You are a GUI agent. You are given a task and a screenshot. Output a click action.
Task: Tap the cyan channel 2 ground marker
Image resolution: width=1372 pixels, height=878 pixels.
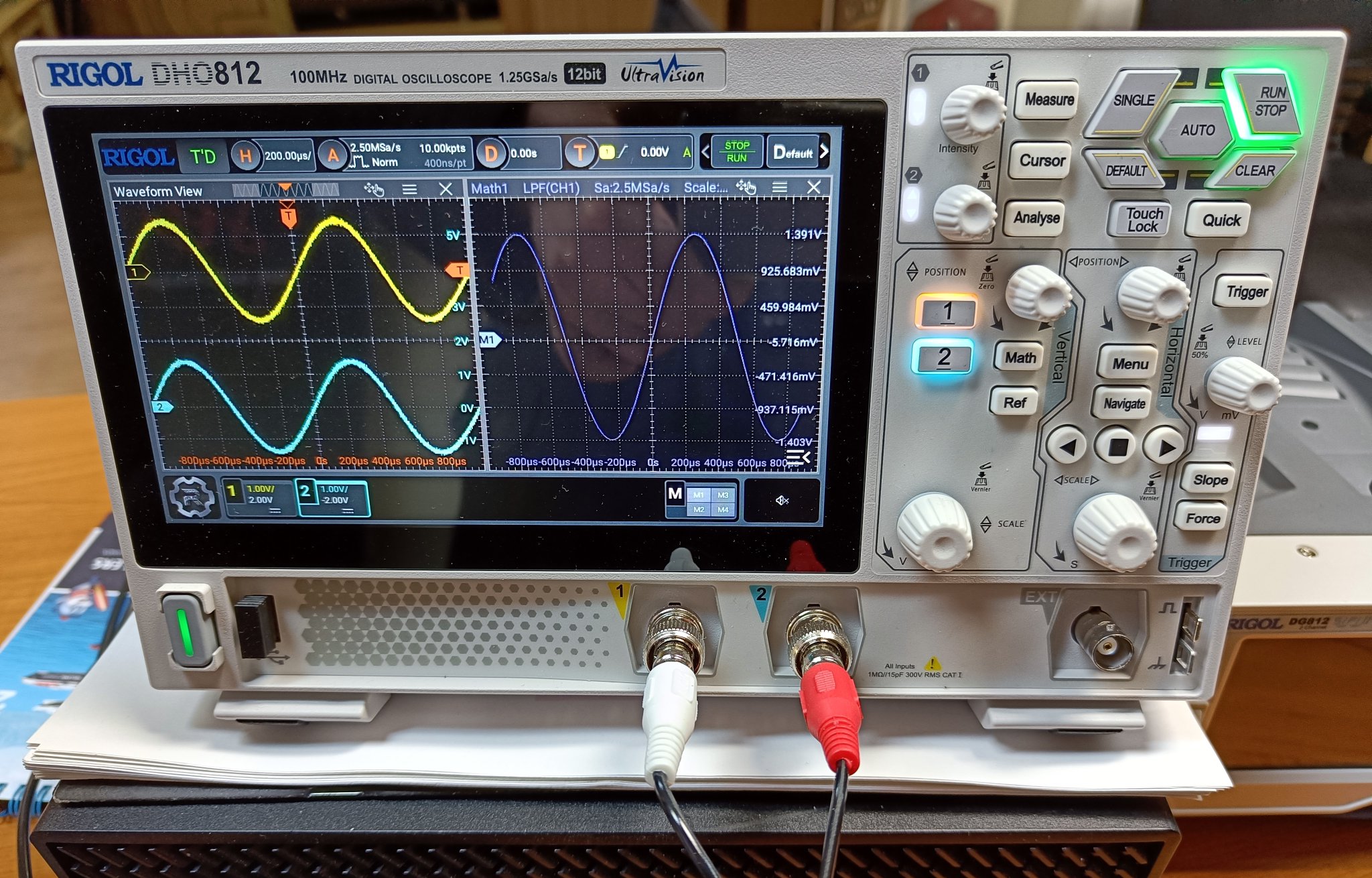(161, 407)
